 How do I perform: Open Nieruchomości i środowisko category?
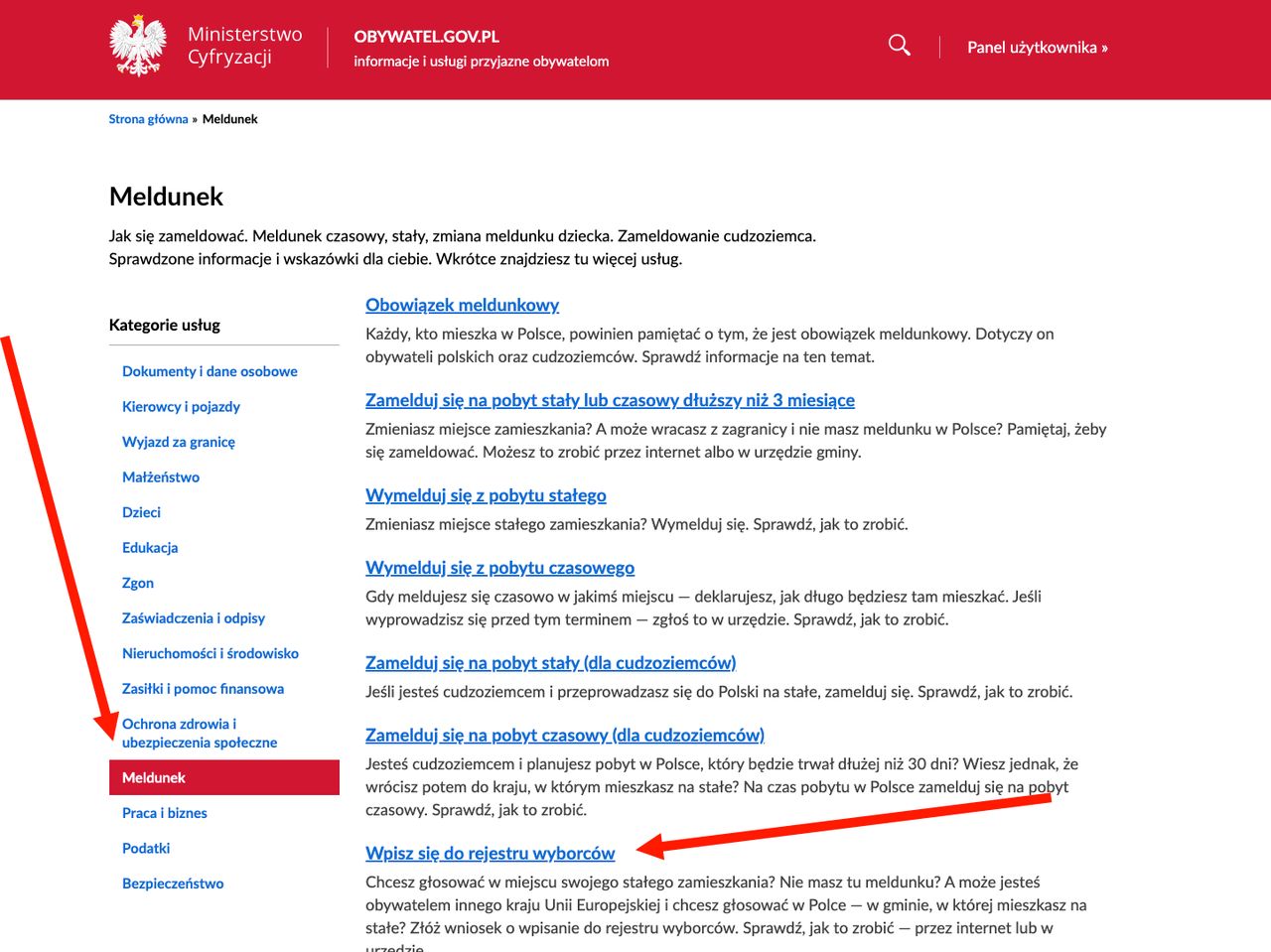point(211,653)
